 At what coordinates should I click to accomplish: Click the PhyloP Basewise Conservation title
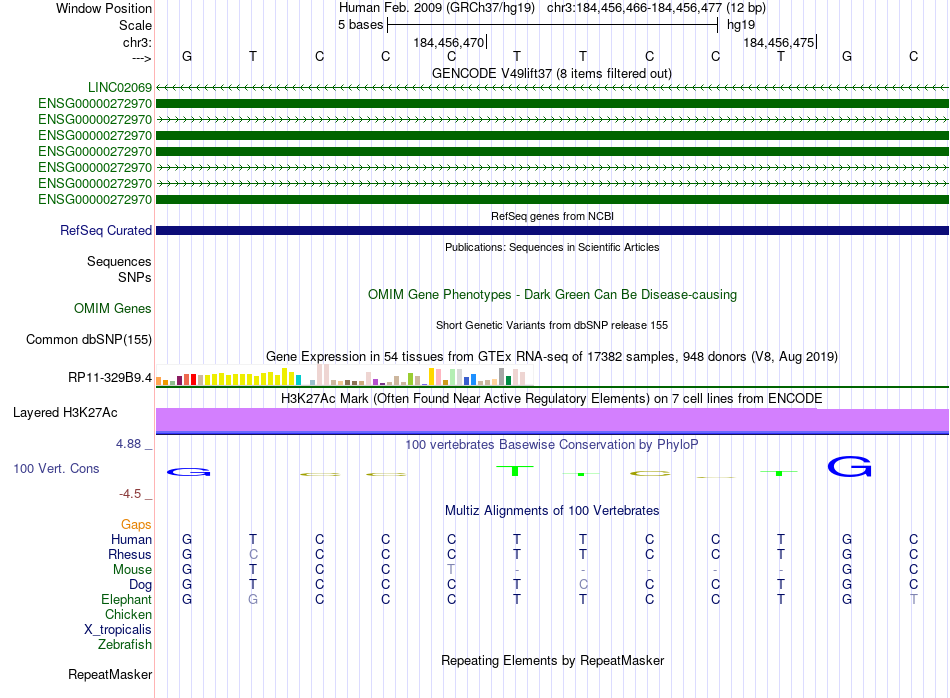tap(552, 444)
